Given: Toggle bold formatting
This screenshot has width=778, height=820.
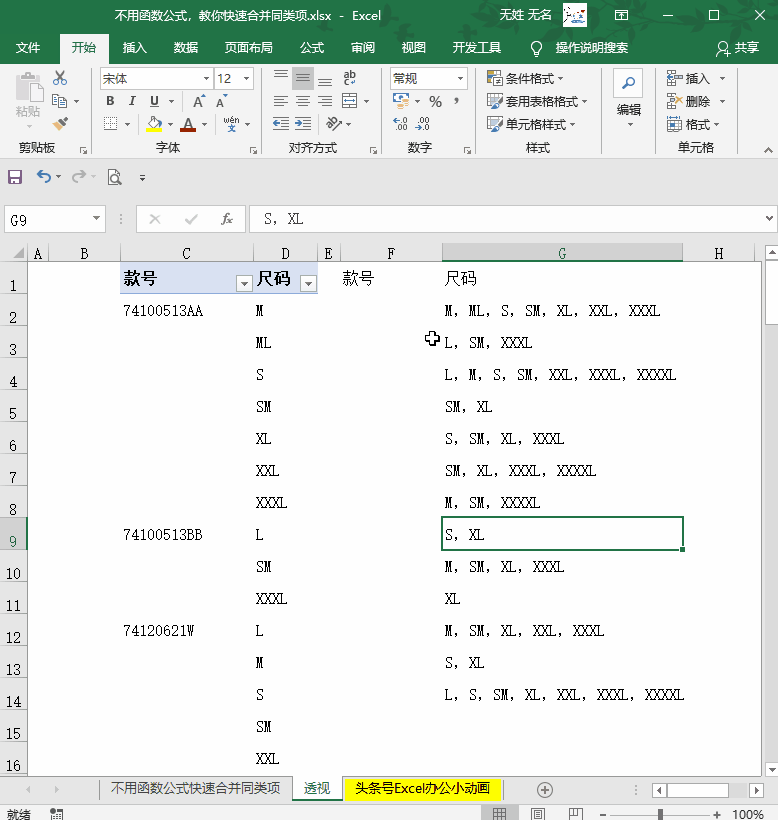Looking at the screenshot, I should [110, 101].
